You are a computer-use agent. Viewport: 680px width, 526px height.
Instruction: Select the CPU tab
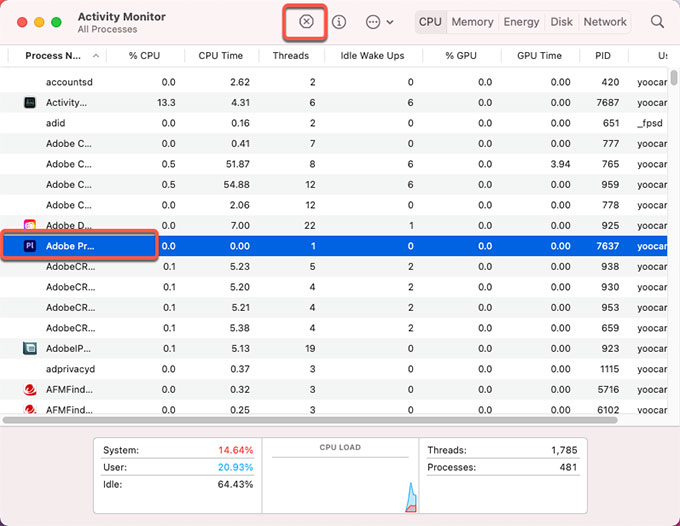pyautogui.click(x=430, y=21)
